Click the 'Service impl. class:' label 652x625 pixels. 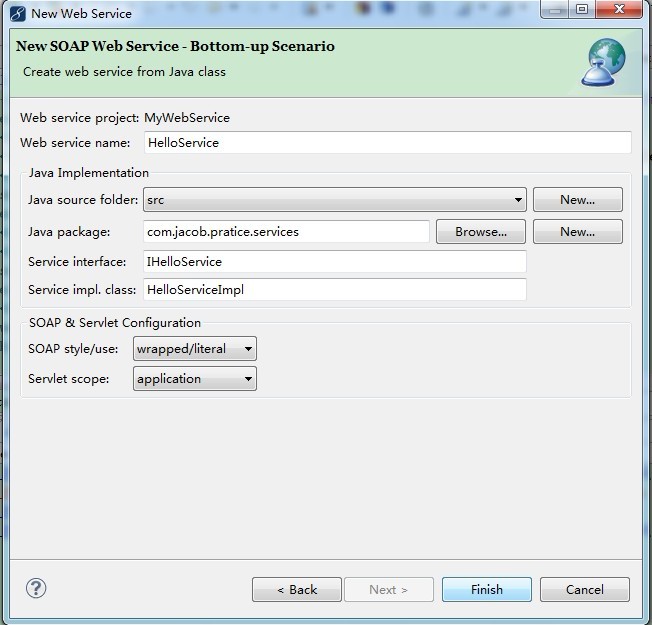(82, 290)
